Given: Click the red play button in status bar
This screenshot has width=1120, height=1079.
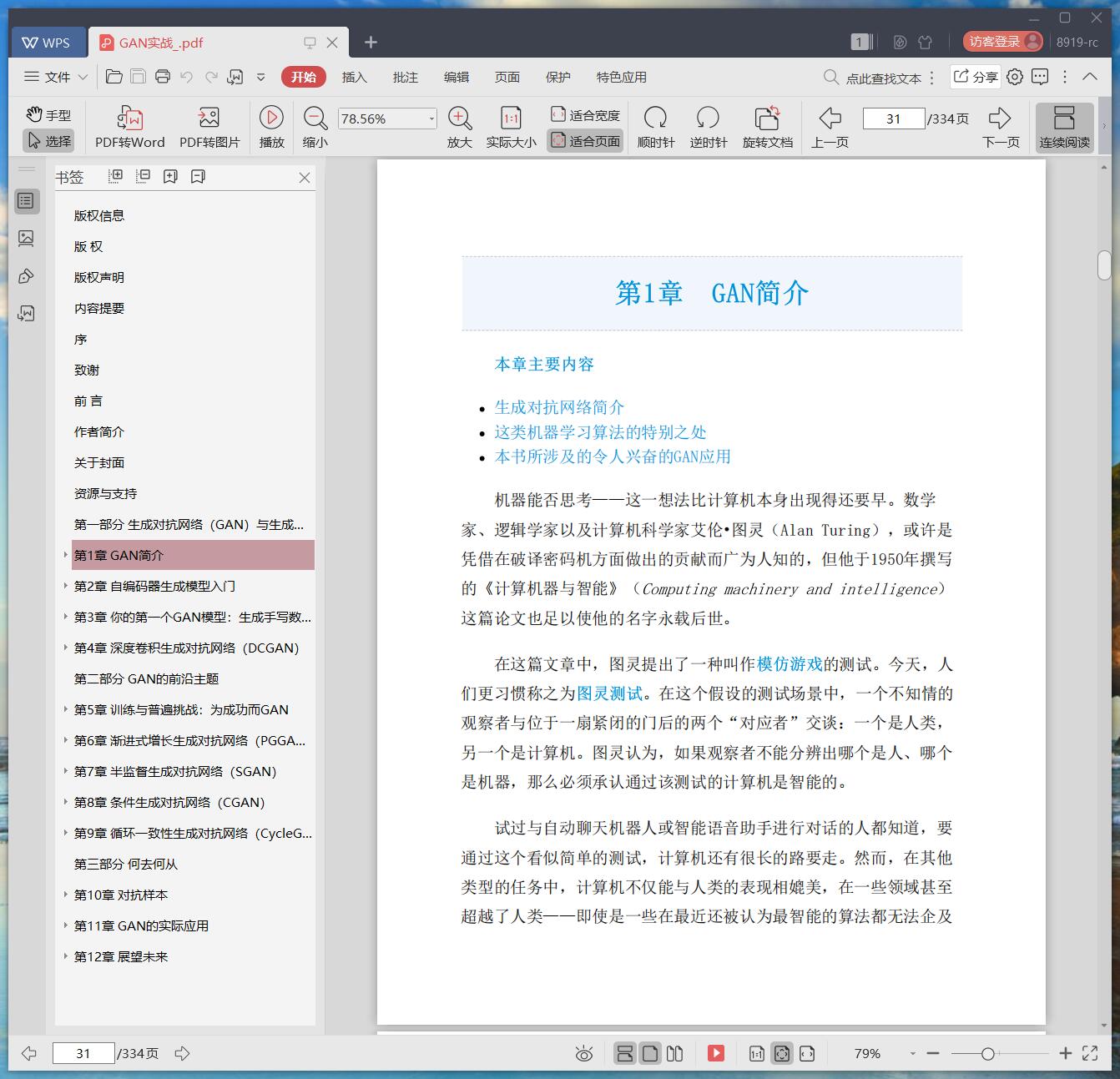Looking at the screenshot, I should (x=715, y=1054).
